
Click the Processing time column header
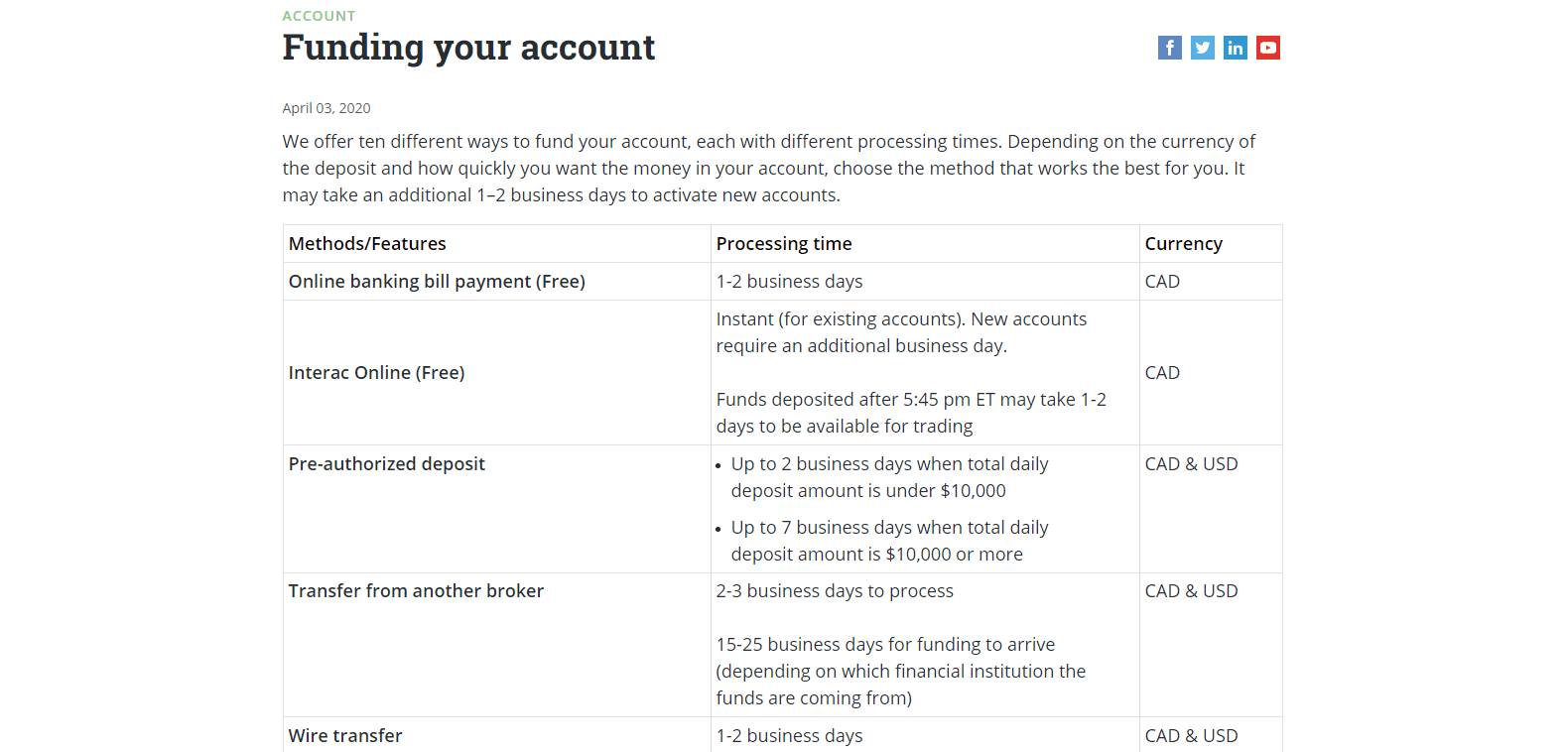tap(784, 243)
